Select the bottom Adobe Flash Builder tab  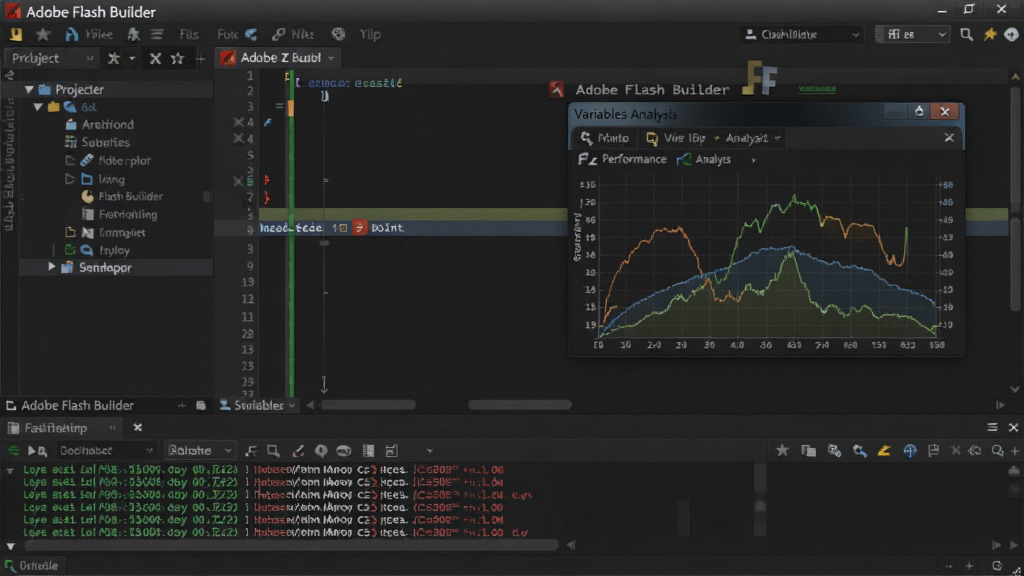[70, 406]
